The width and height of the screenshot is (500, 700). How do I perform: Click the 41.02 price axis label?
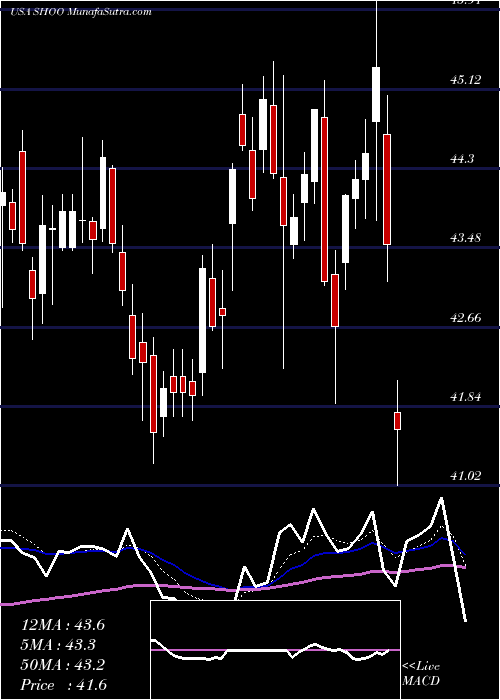pos(466,475)
